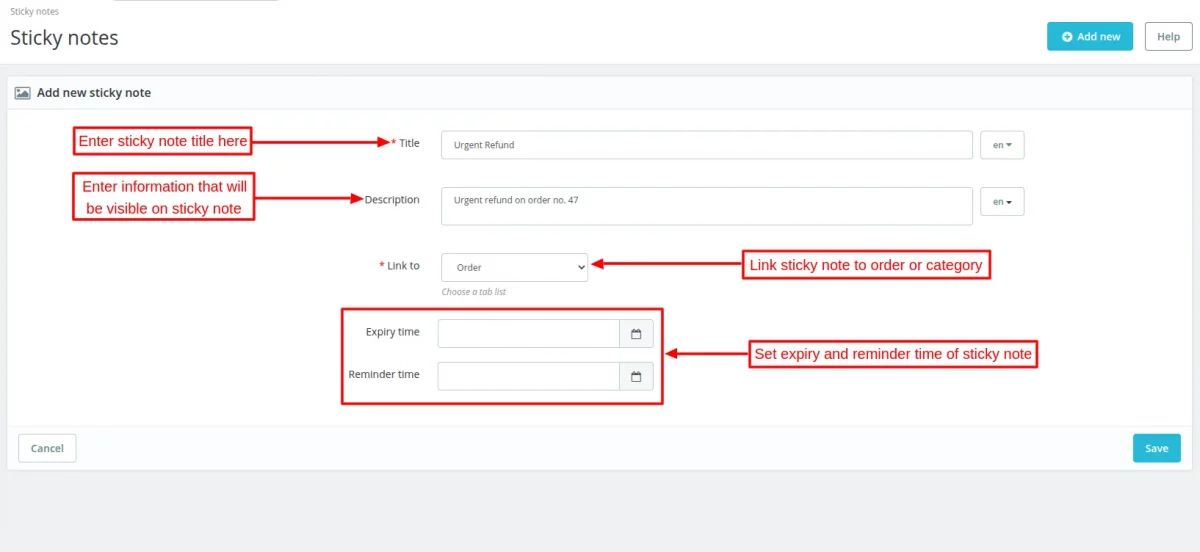The width and height of the screenshot is (1200, 552).
Task: Click the Link to field label
Action: tap(403, 266)
